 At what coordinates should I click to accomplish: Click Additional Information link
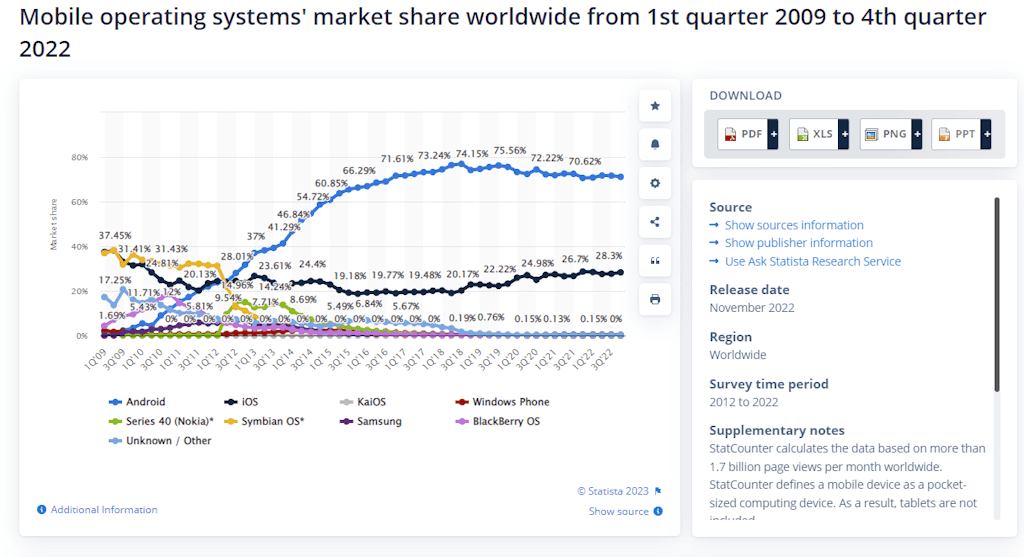coord(104,509)
